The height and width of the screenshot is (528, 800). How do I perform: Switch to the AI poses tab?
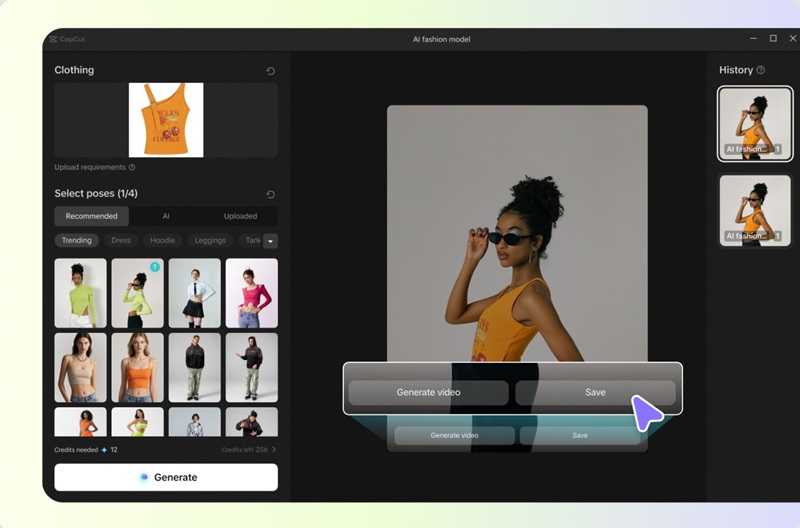coord(166,216)
